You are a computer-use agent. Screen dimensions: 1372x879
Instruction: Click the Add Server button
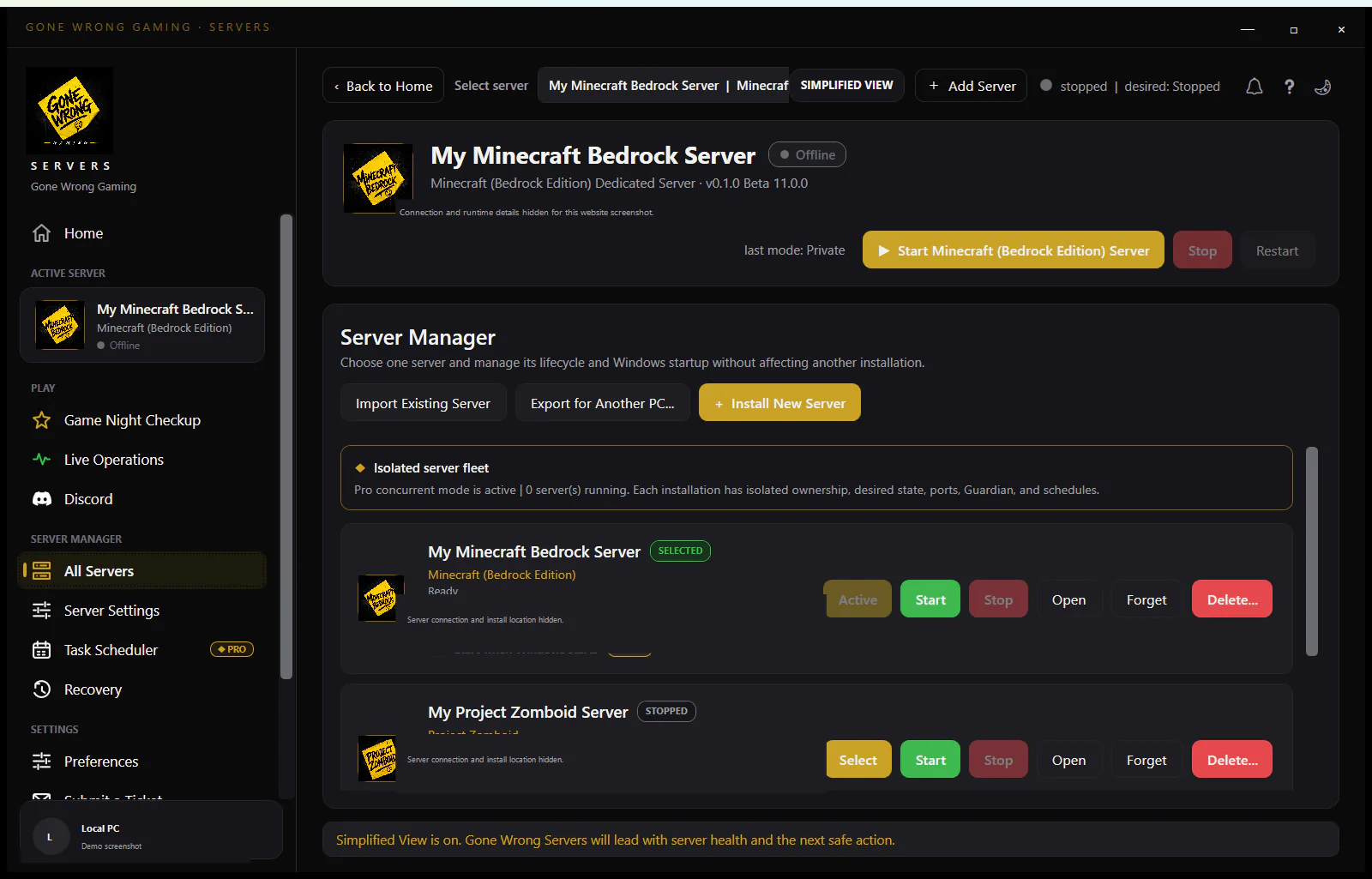coord(971,86)
